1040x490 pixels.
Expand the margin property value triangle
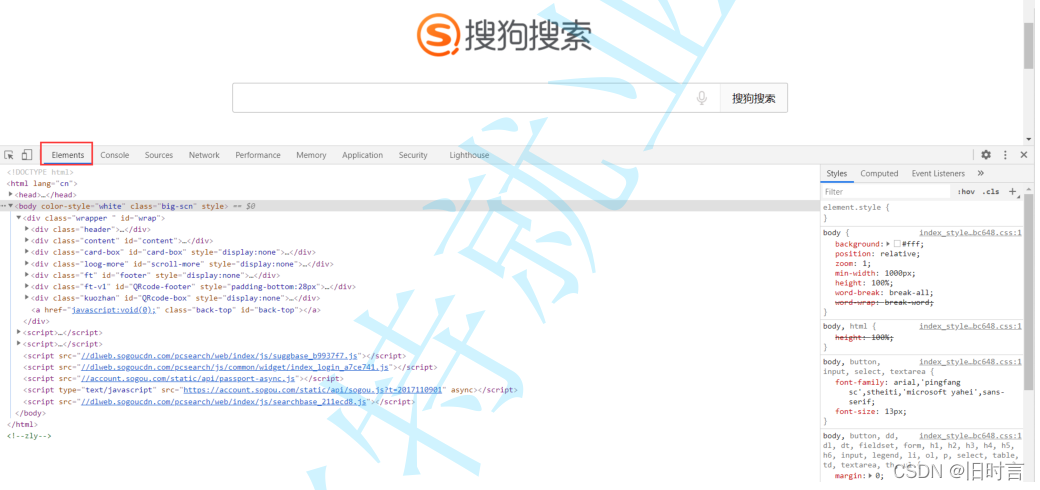click(870, 475)
